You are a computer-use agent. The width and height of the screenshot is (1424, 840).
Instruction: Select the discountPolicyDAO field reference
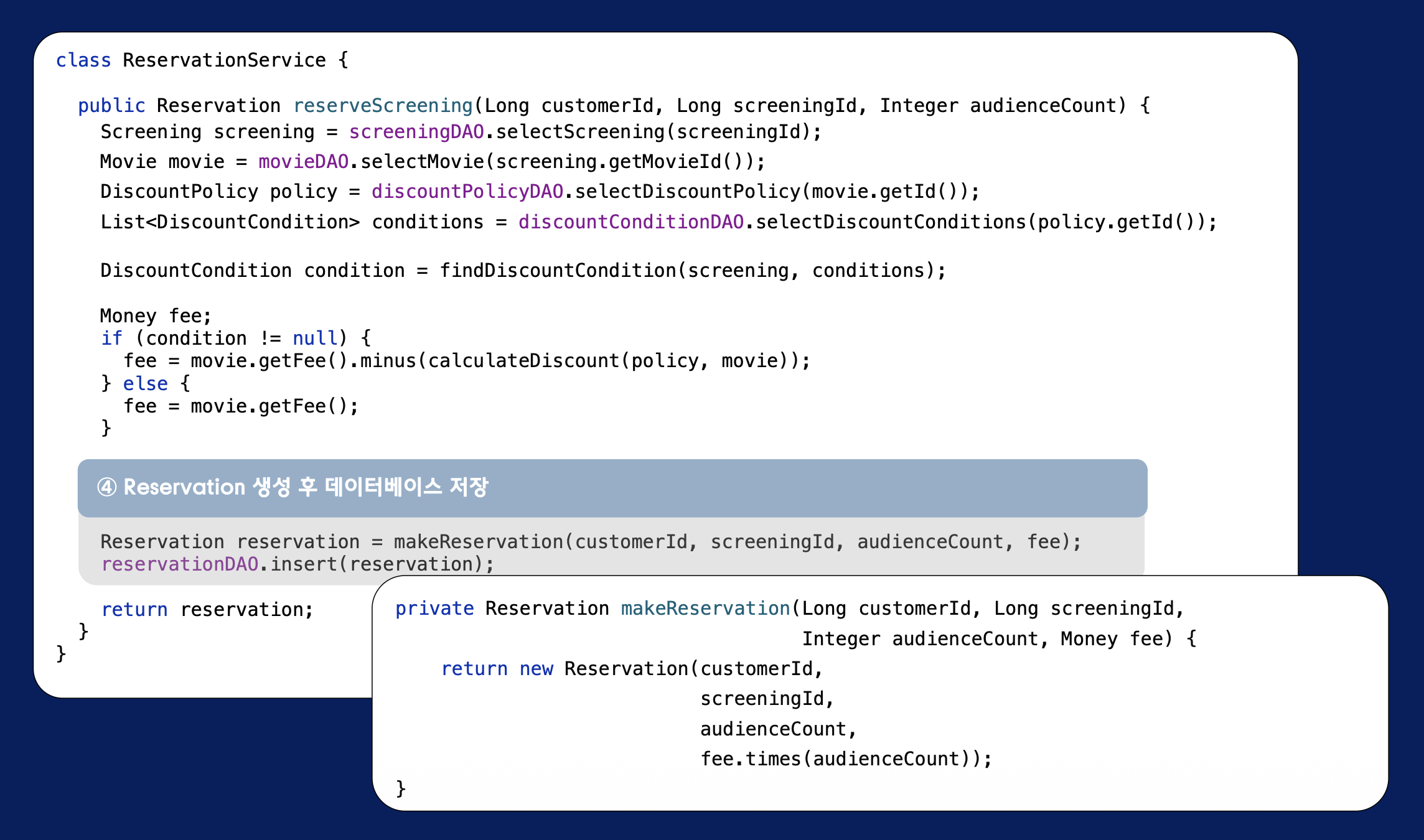click(467, 192)
